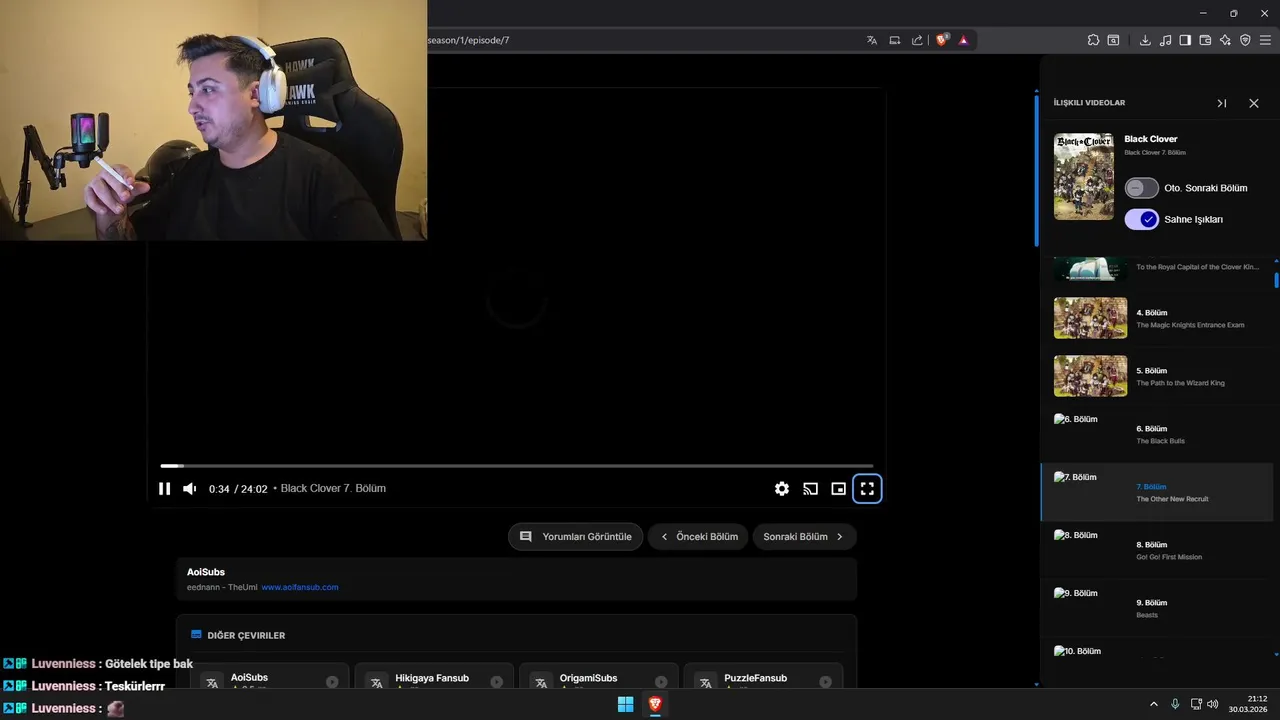Turn off Sahne Işıkları switch
Viewport: 1280px width, 720px height.
1142,219
